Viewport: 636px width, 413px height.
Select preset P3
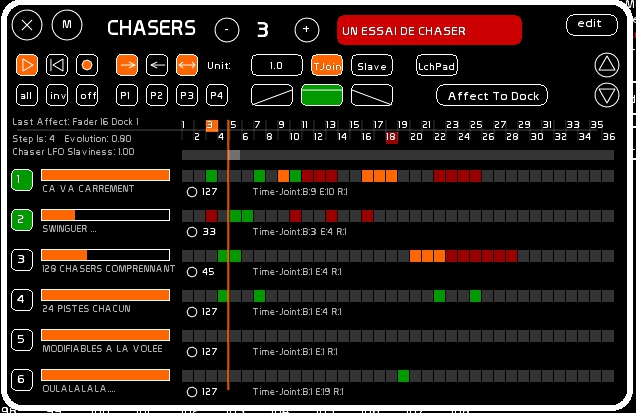[187, 95]
